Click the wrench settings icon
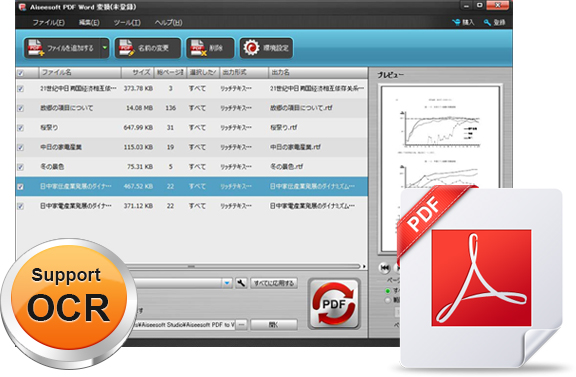Screen dimensions: 576x377 pyautogui.click(x=241, y=283)
